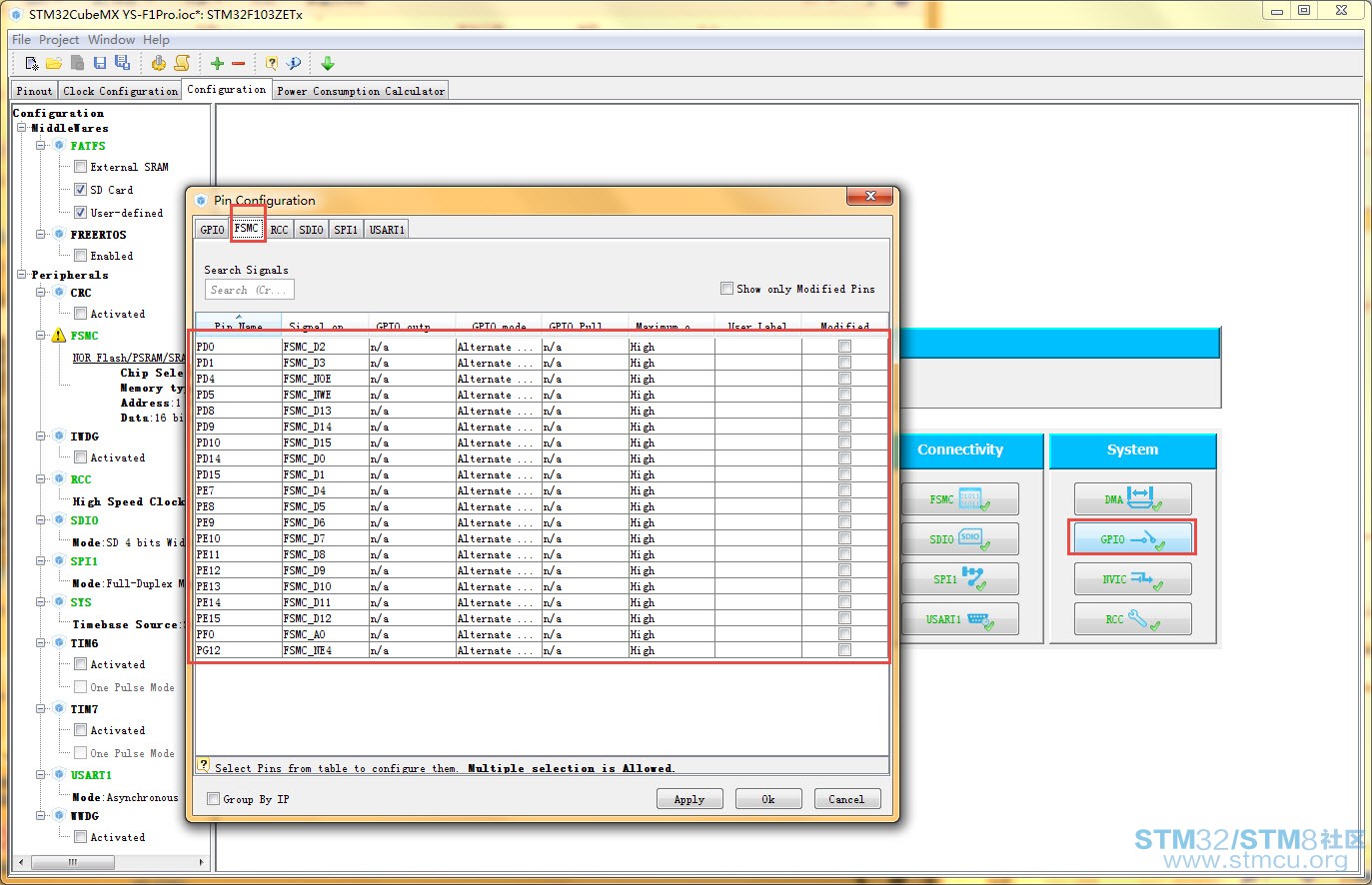Switch to the Pinout tab
The width and height of the screenshot is (1372, 885).
point(34,91)
